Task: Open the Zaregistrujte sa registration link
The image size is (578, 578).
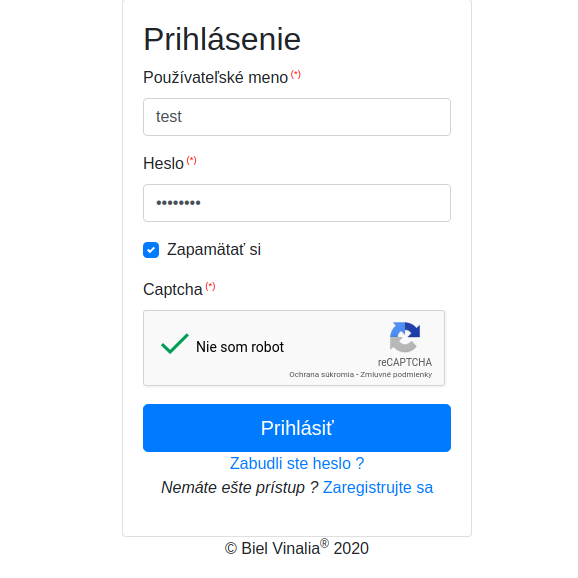Action: tap(378, 487)
